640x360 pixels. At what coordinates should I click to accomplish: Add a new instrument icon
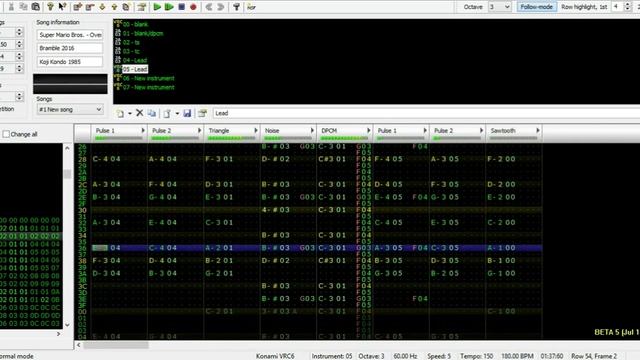[120, 113]
